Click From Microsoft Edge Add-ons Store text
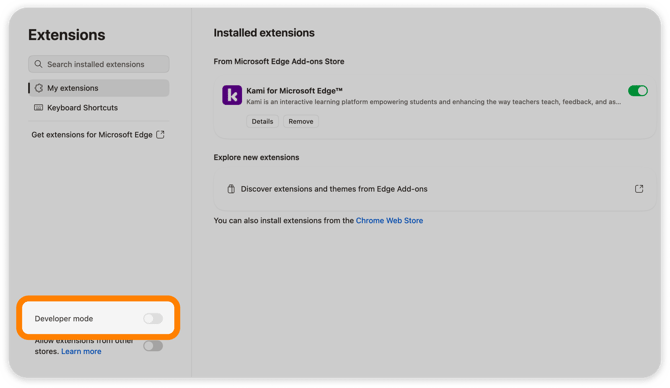 pyautogui.click(x=279, y=62)
